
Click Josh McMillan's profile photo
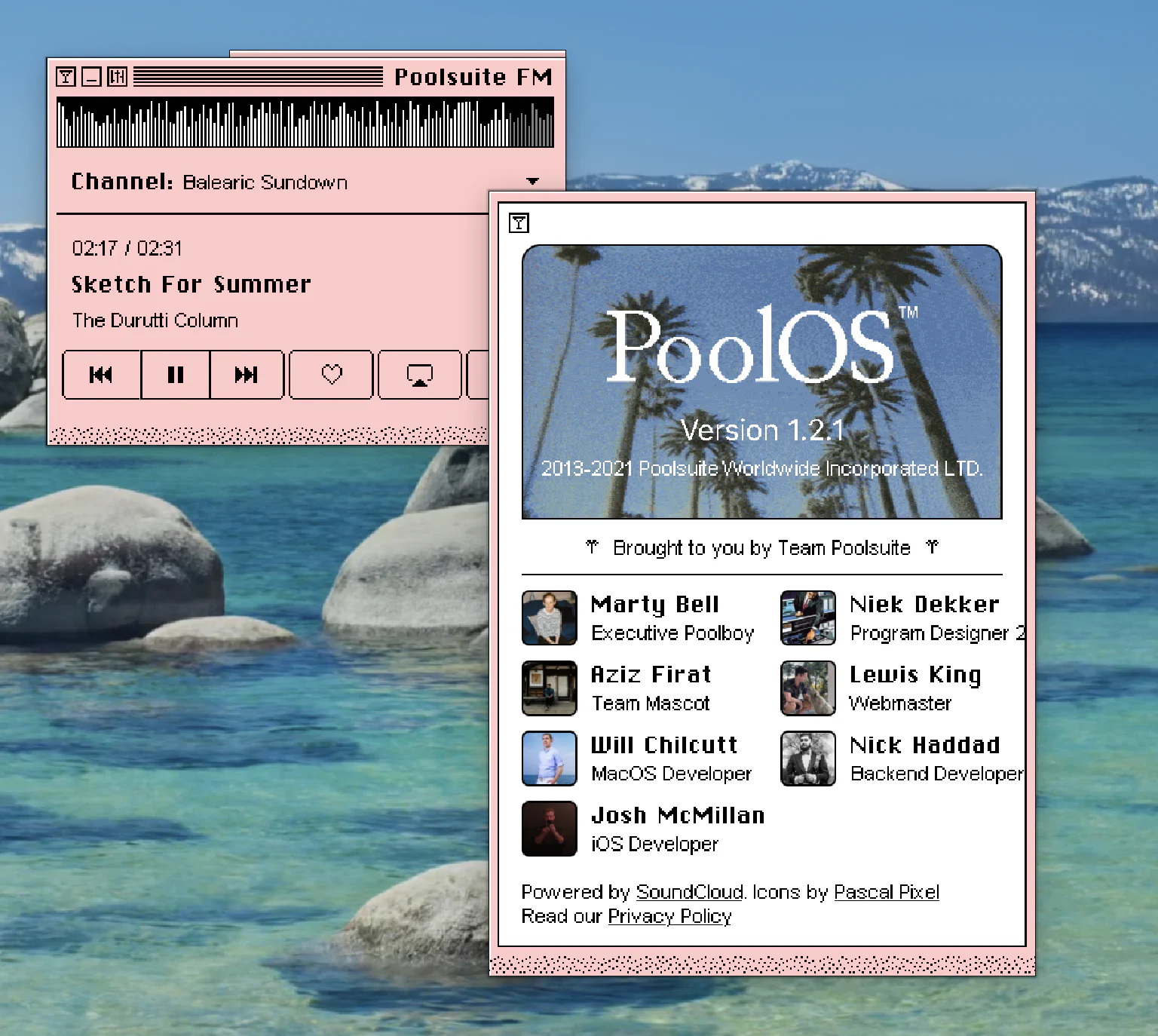(550, 829)
